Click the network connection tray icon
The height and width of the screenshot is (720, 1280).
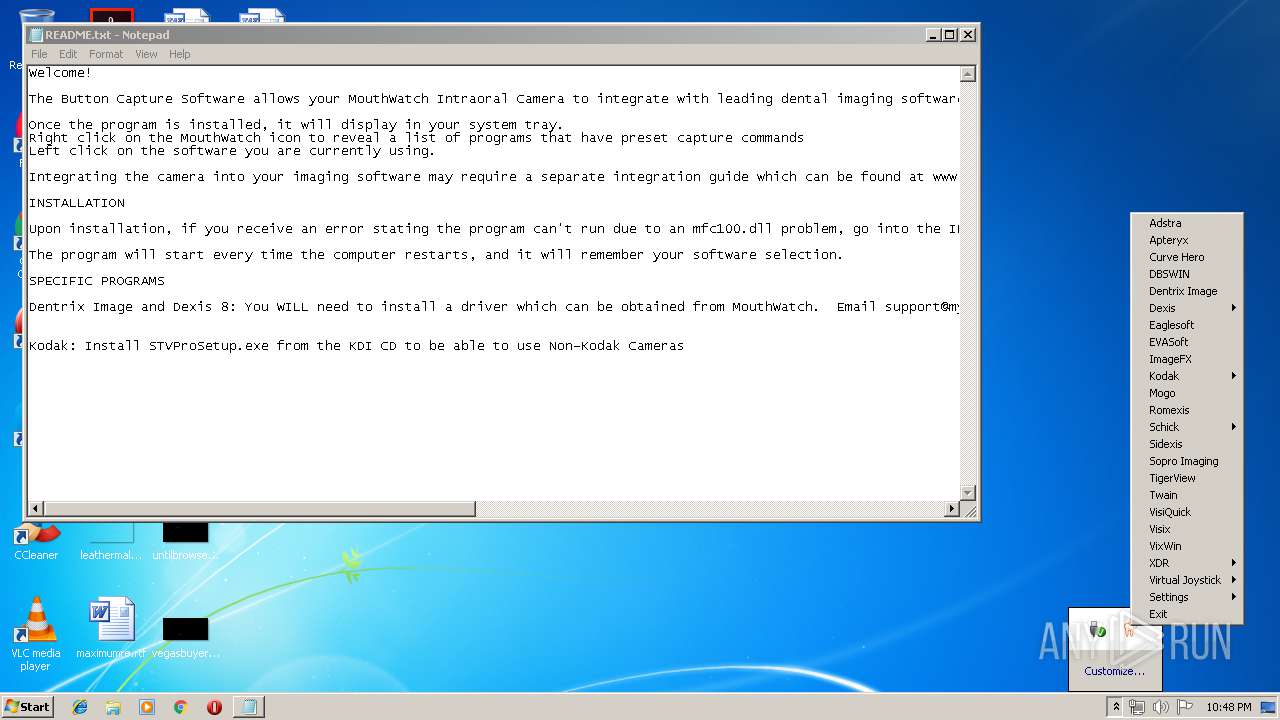(x=1137, y=707)
